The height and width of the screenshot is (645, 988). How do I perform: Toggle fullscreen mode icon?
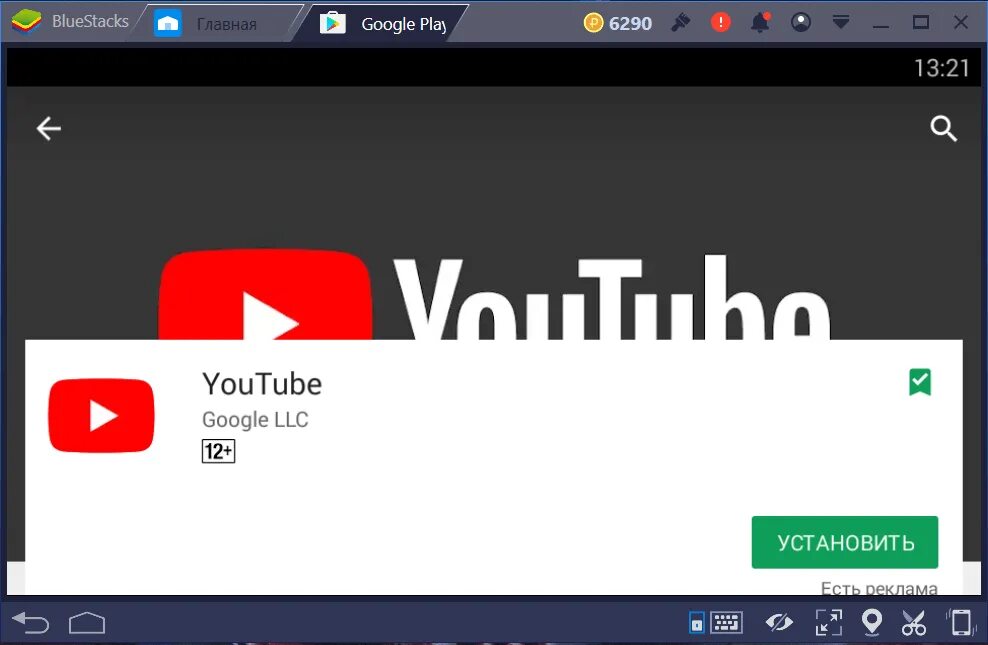(x=829, y=622)
